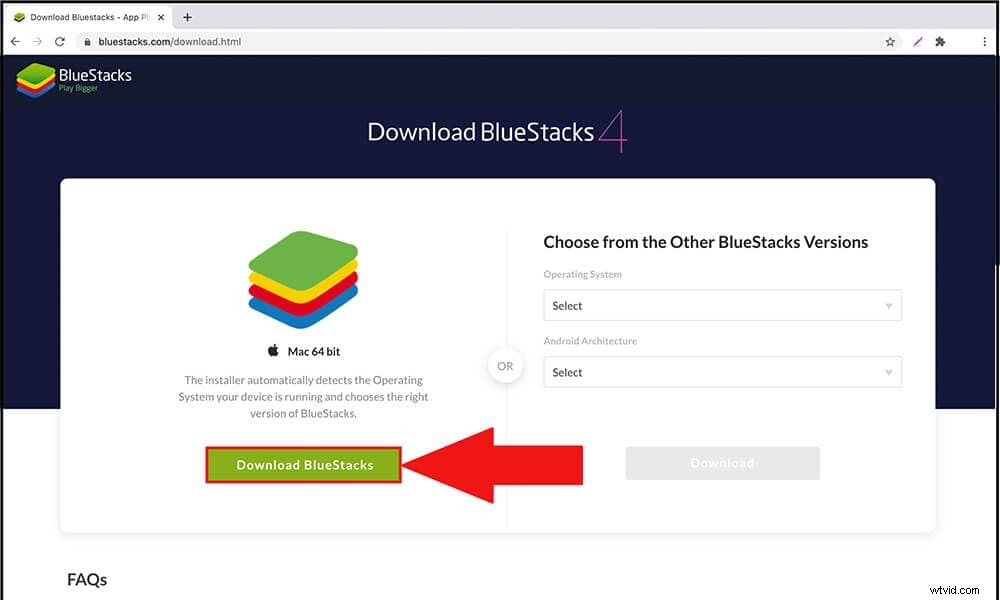Open the Chrome three-dot menu
Screen dimensions: 1000x600
tap(984, 41)
